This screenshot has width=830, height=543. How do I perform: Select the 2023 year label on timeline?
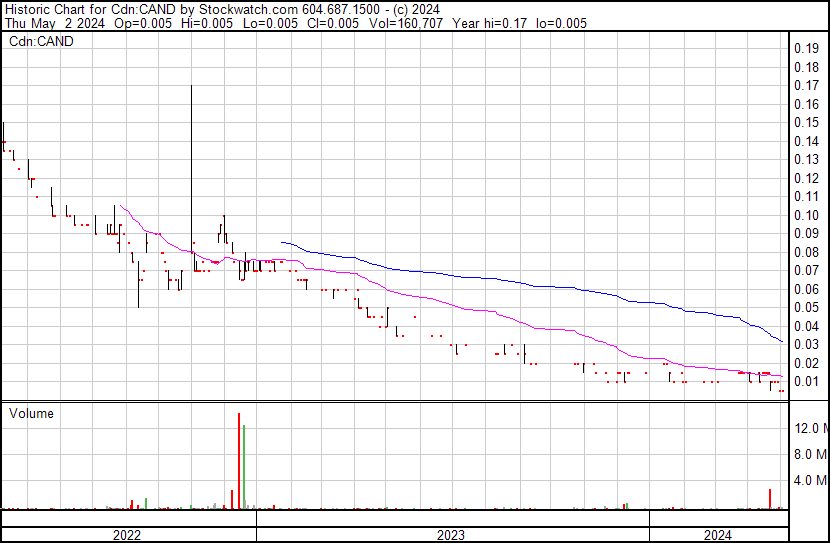452,535
